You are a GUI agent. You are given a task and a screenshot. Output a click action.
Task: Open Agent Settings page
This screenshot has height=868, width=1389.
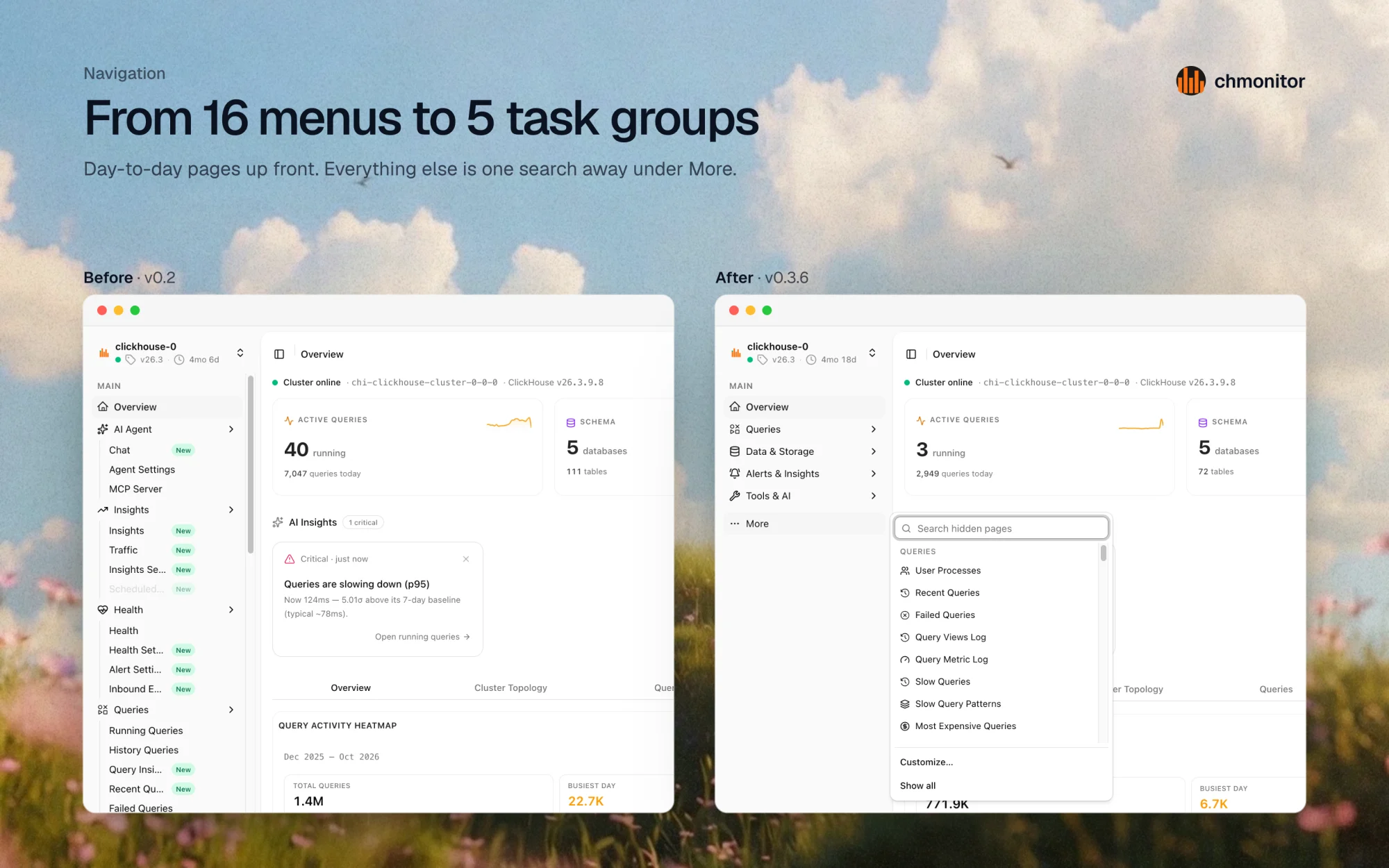(142, 469)
